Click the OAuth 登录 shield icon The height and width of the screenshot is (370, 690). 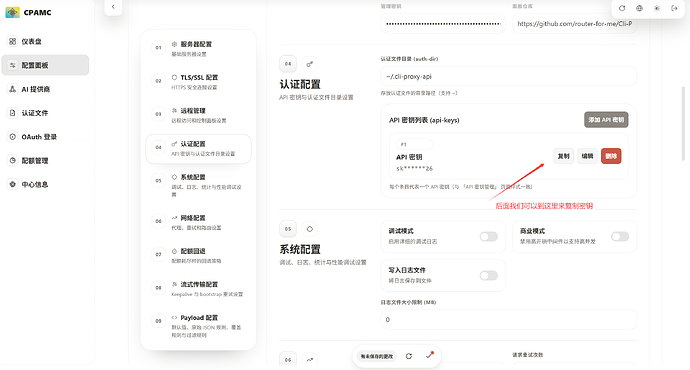(x=12, y=137)
